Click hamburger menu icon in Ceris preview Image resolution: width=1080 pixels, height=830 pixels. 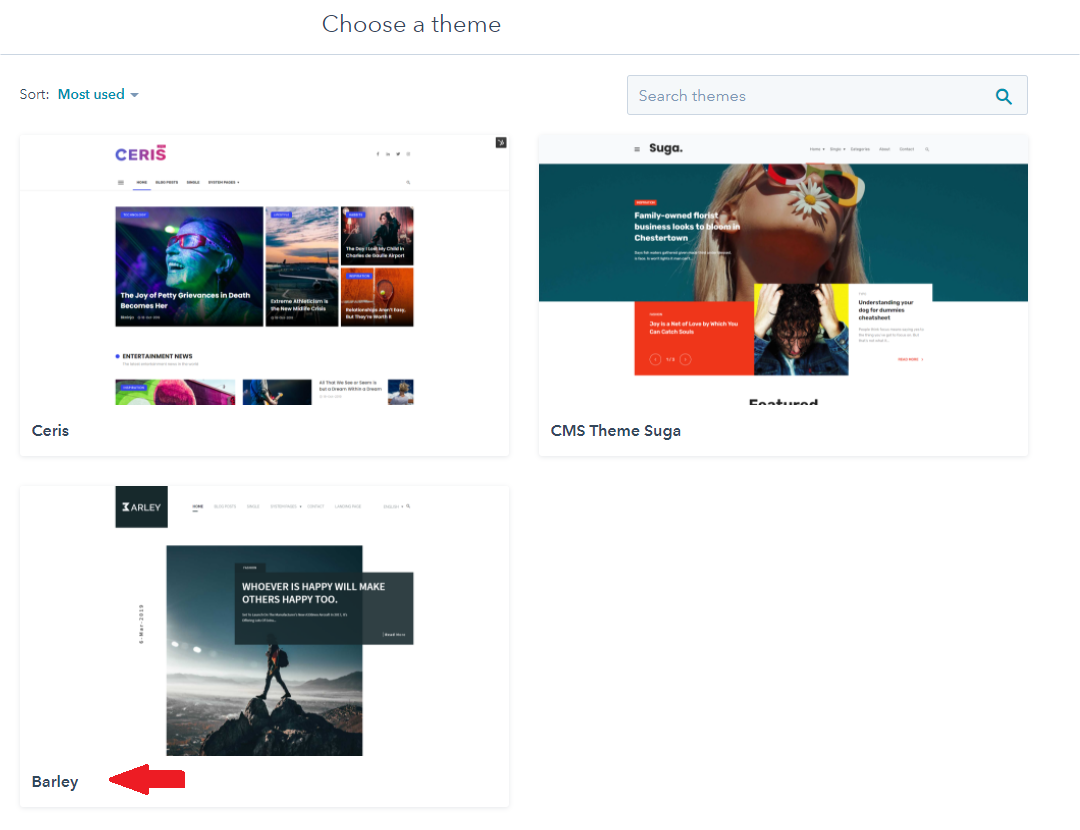[121, 183]
